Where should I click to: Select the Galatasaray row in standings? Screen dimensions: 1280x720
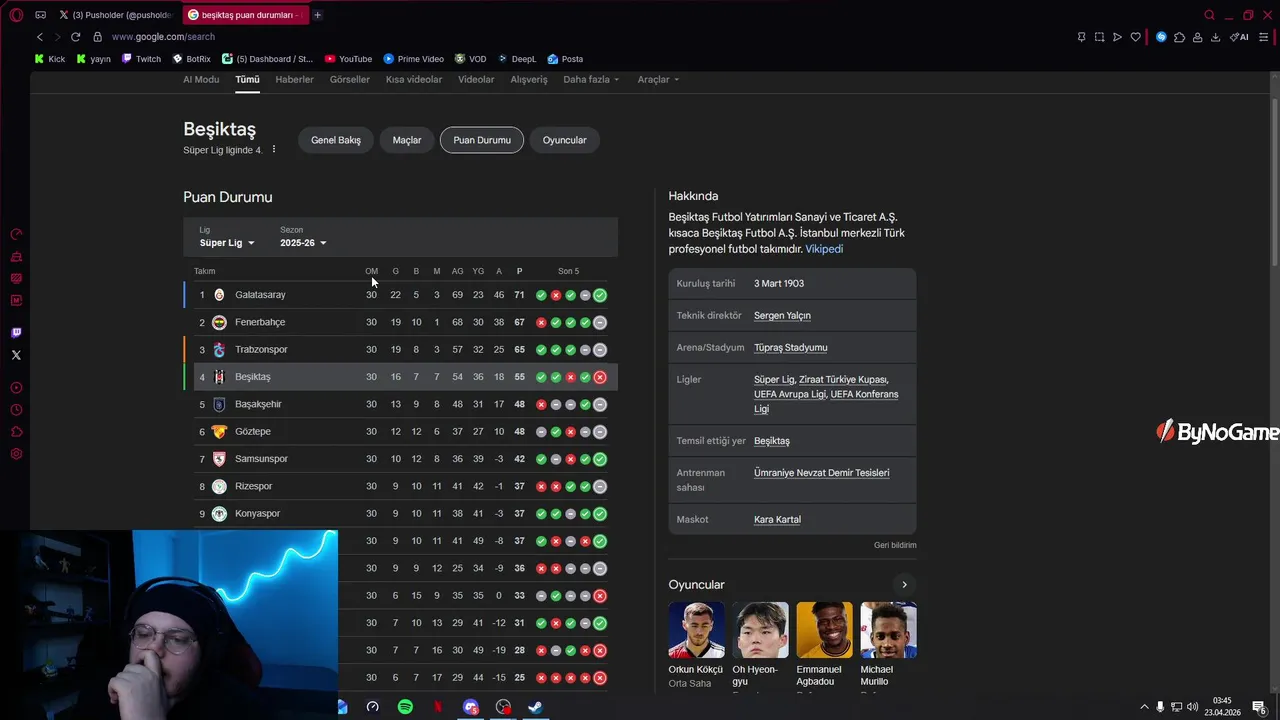(x=401, y=295)
